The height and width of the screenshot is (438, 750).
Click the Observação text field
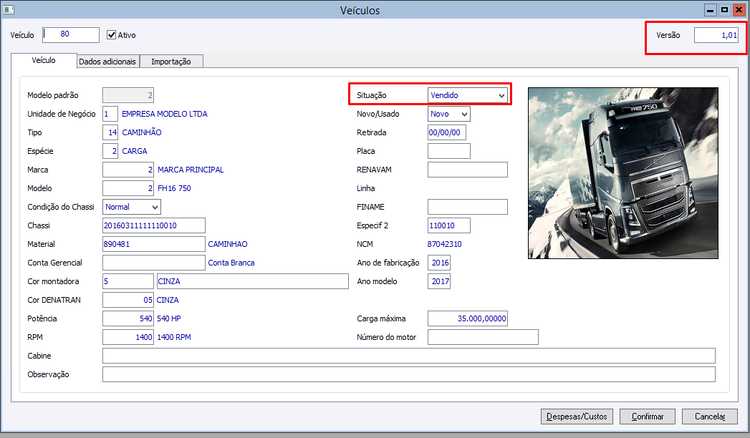tap(409, 374)
